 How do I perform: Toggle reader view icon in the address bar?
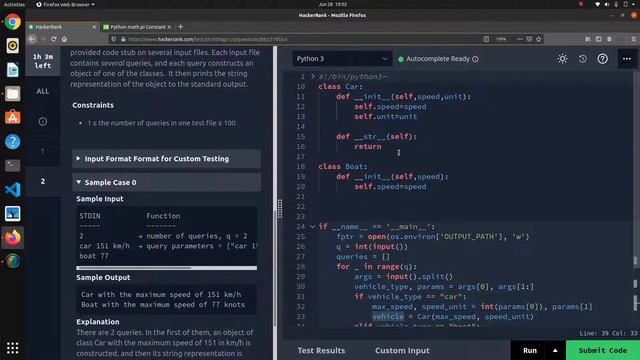[486, 39]
